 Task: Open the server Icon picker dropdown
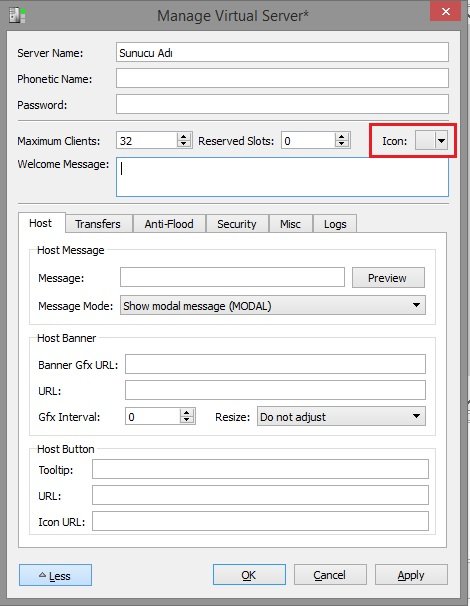(x=441, y=141)
